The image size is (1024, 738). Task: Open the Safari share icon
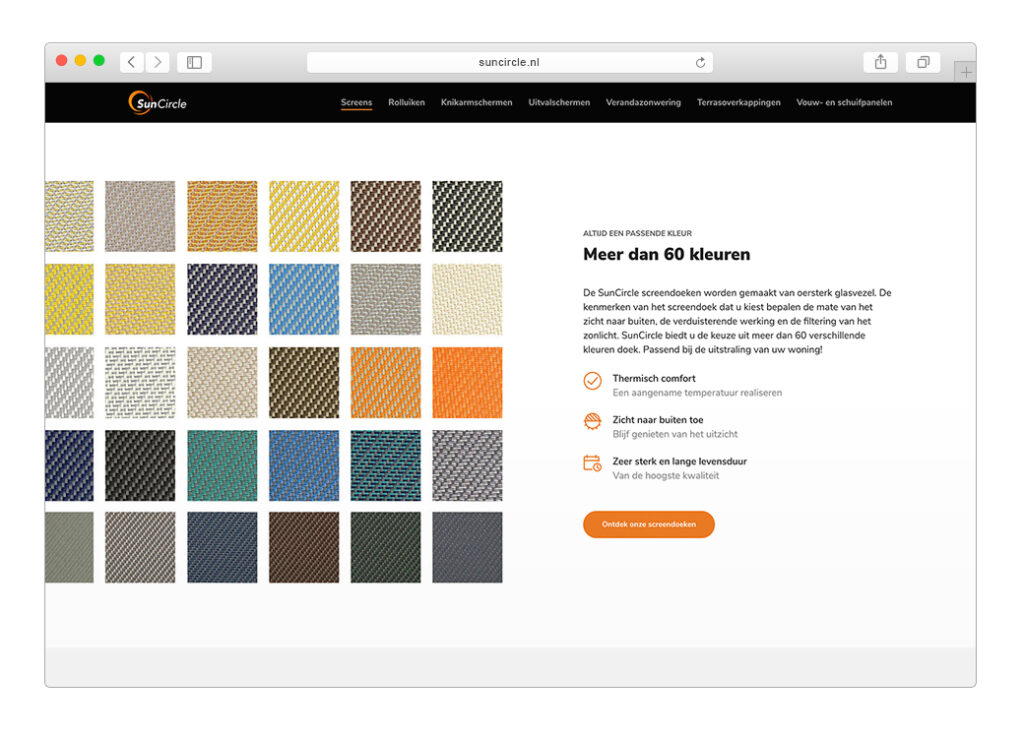point(880,61)
